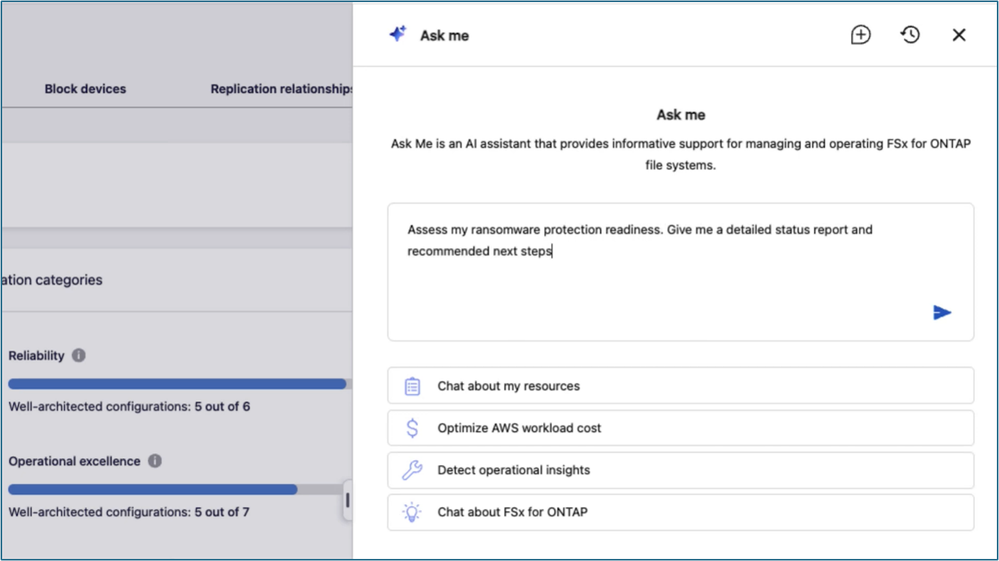Click the dollar sign cost icon

click(412, 428)
